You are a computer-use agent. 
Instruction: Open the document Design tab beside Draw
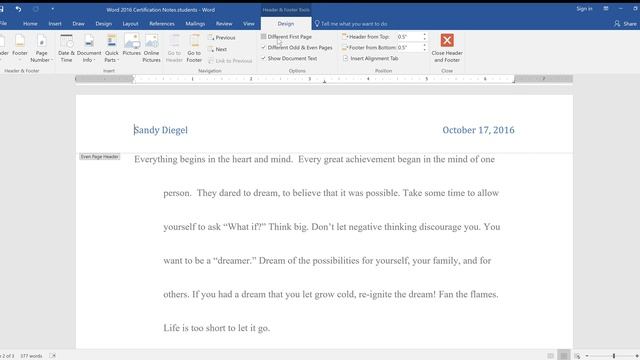coord(103,24)
